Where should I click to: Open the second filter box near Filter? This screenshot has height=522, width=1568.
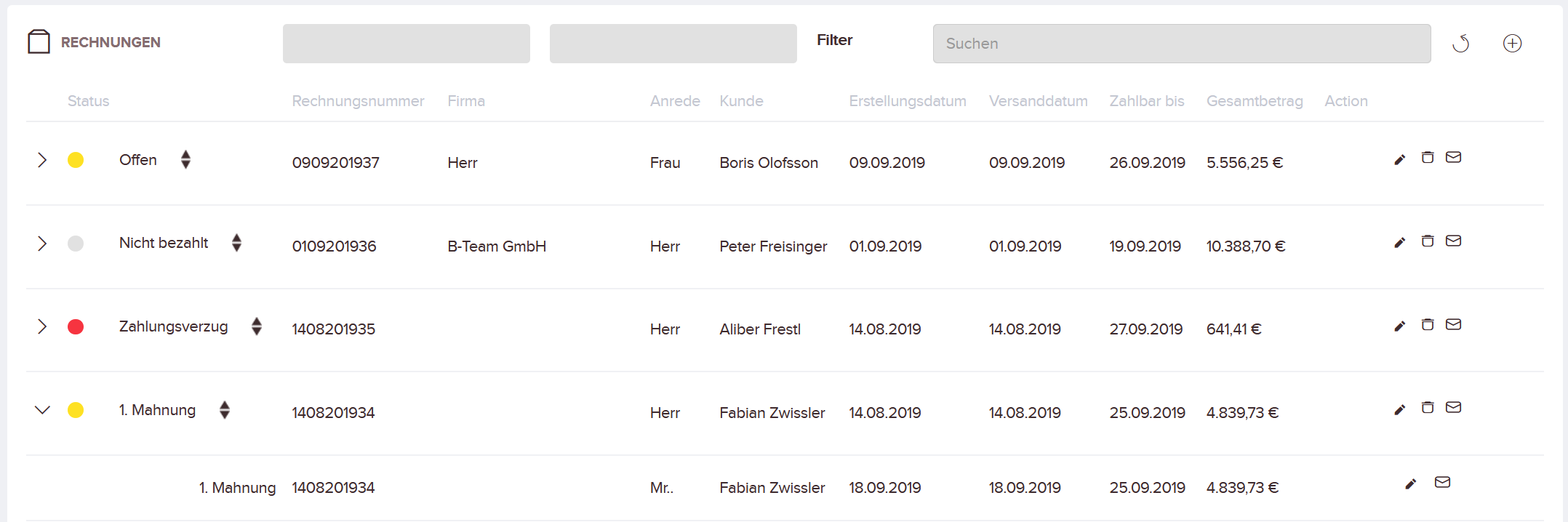(673, 44)
